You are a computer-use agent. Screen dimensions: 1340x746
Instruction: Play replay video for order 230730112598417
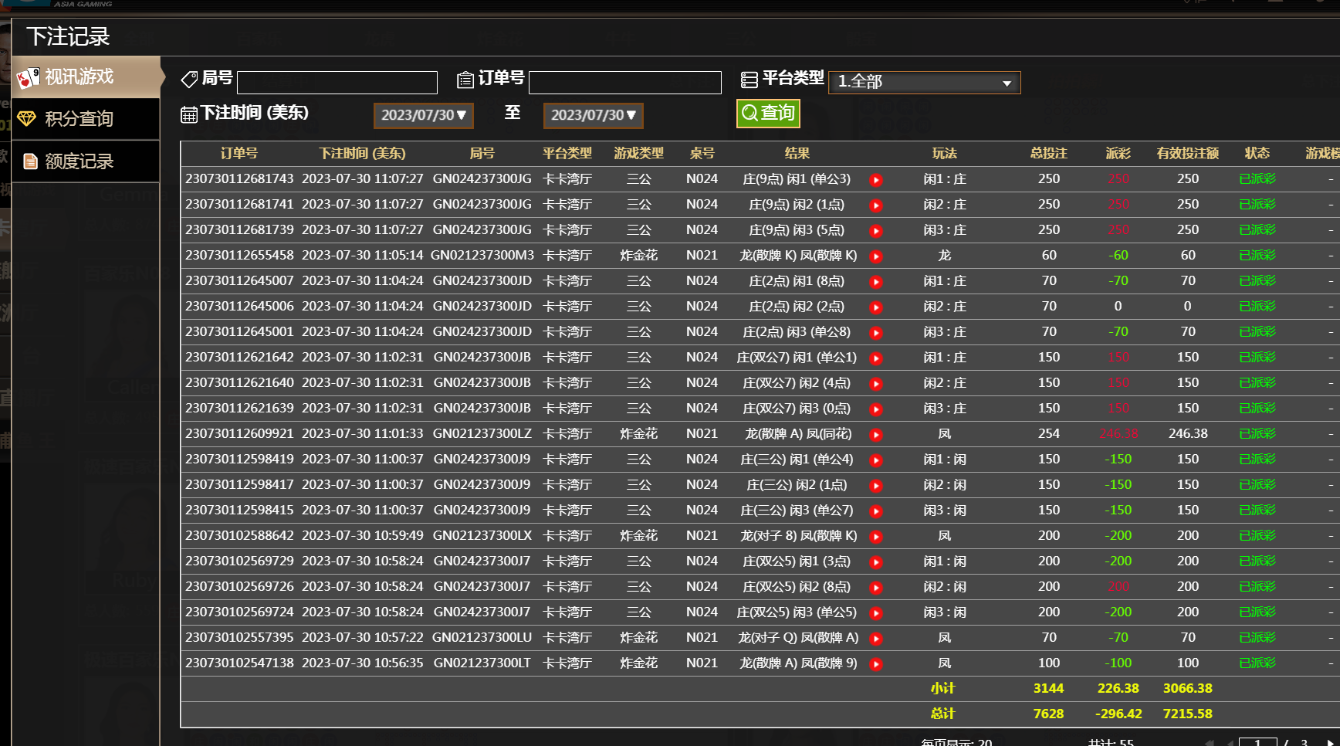876,486
